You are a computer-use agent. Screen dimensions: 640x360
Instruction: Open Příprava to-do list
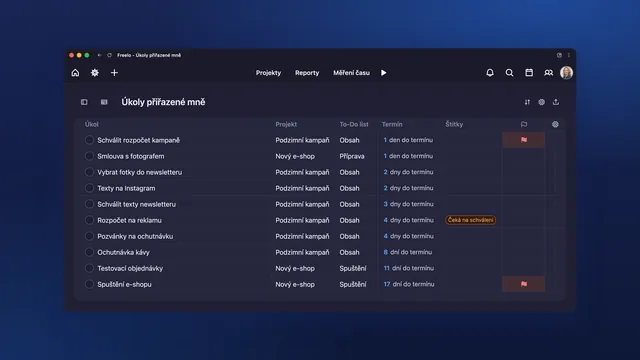pos(352,156)
